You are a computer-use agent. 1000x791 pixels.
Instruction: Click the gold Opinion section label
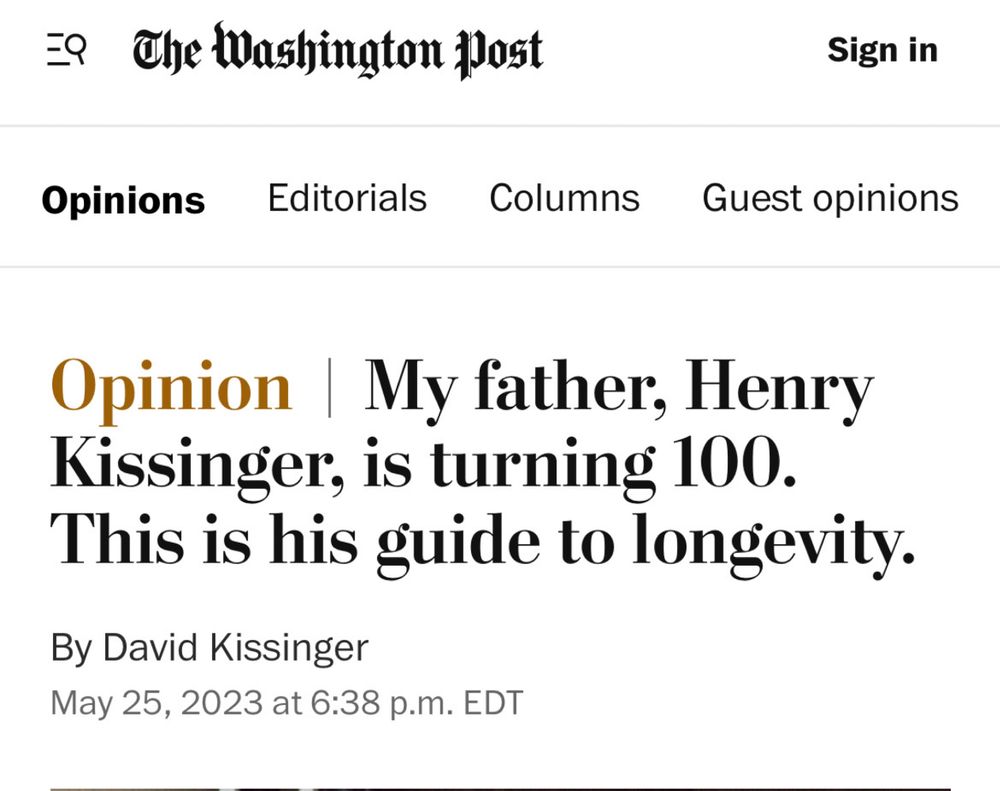coord(172,388)
